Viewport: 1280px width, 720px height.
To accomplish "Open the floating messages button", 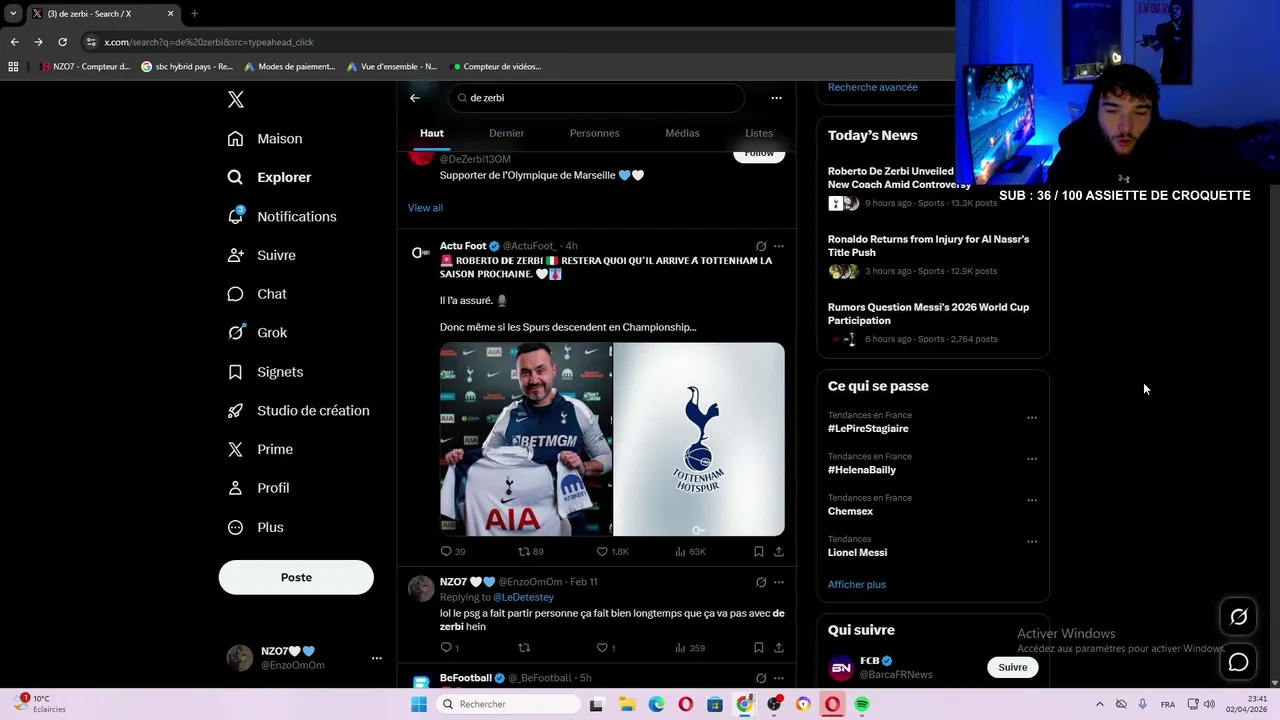I will (1238, 662).
